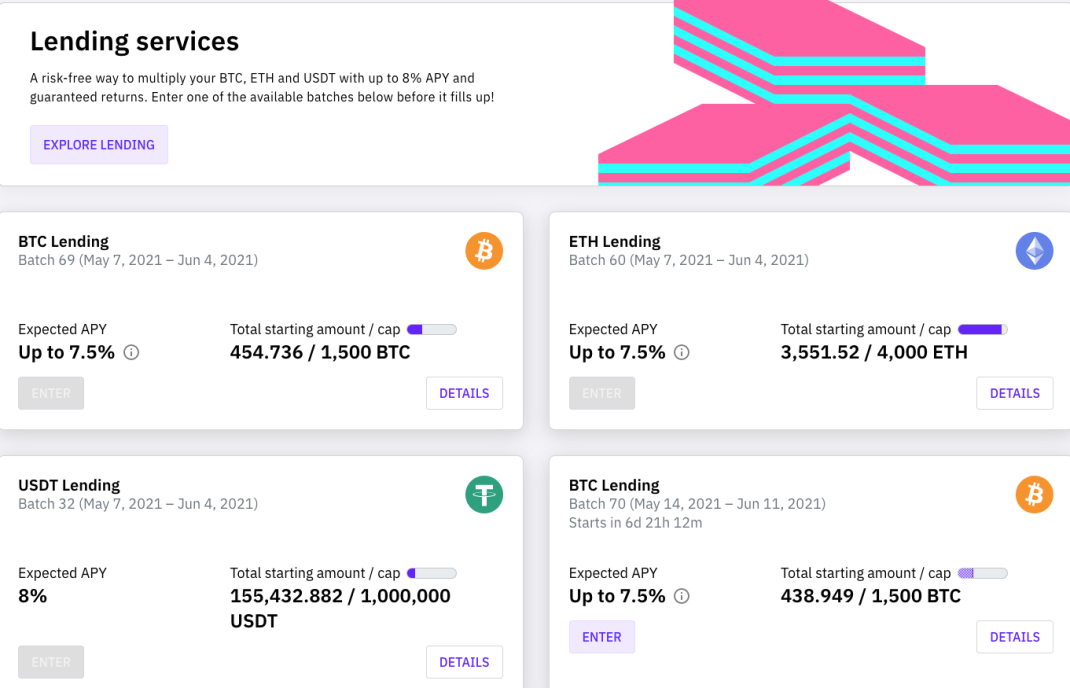The image size is (1070, 688).
Task: Open Explore Lending
Action: (x=99, y=145)
